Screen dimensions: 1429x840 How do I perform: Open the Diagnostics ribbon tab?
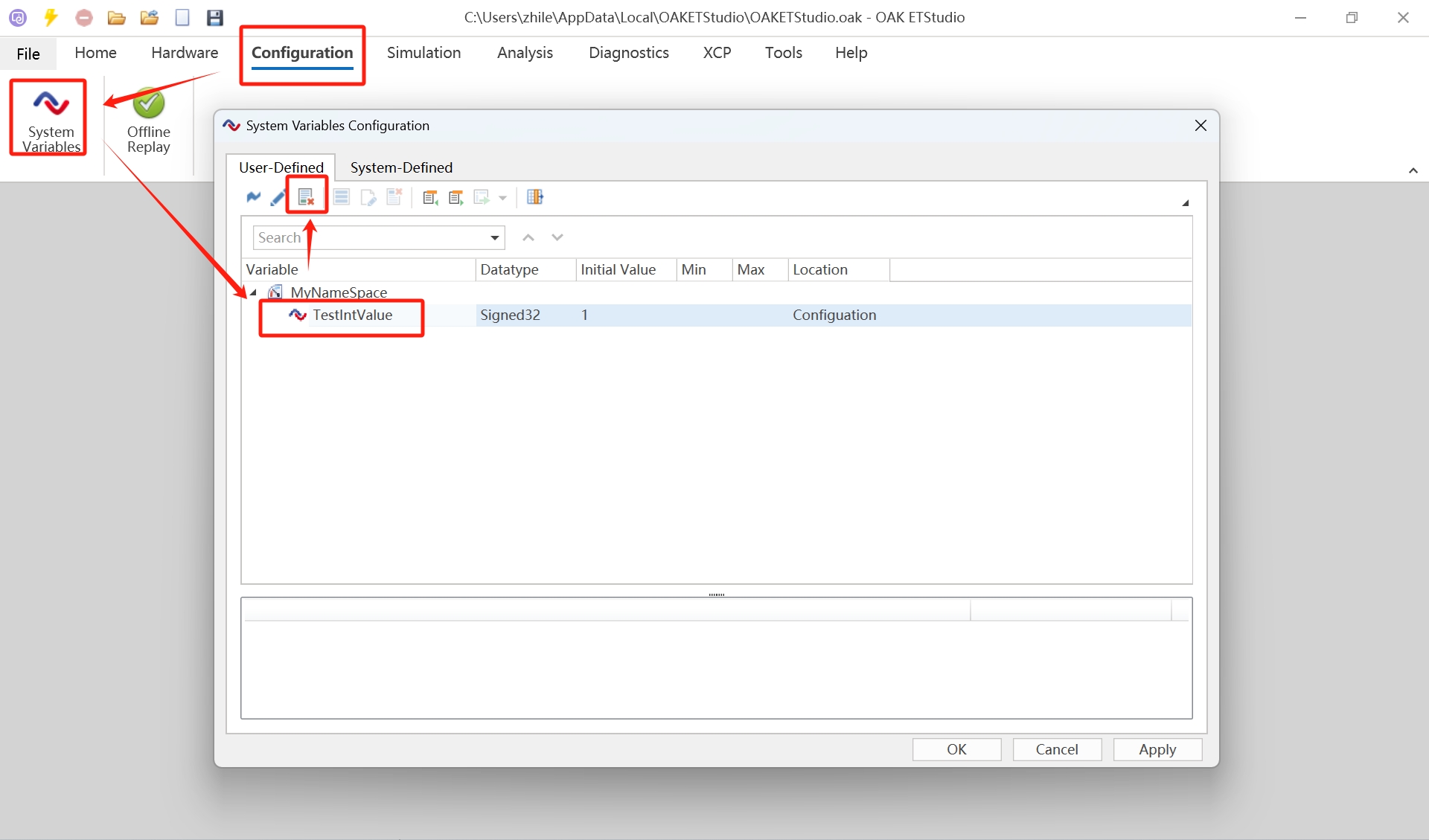point(628,53)
